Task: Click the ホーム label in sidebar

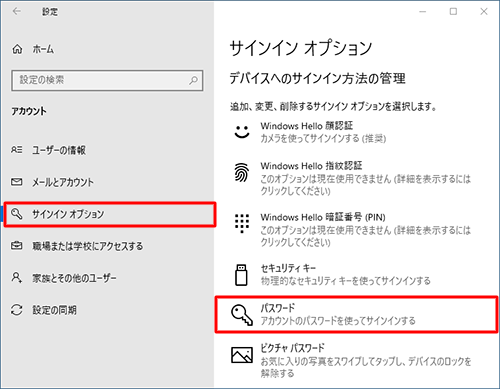Action: click(x=43, y=49)
